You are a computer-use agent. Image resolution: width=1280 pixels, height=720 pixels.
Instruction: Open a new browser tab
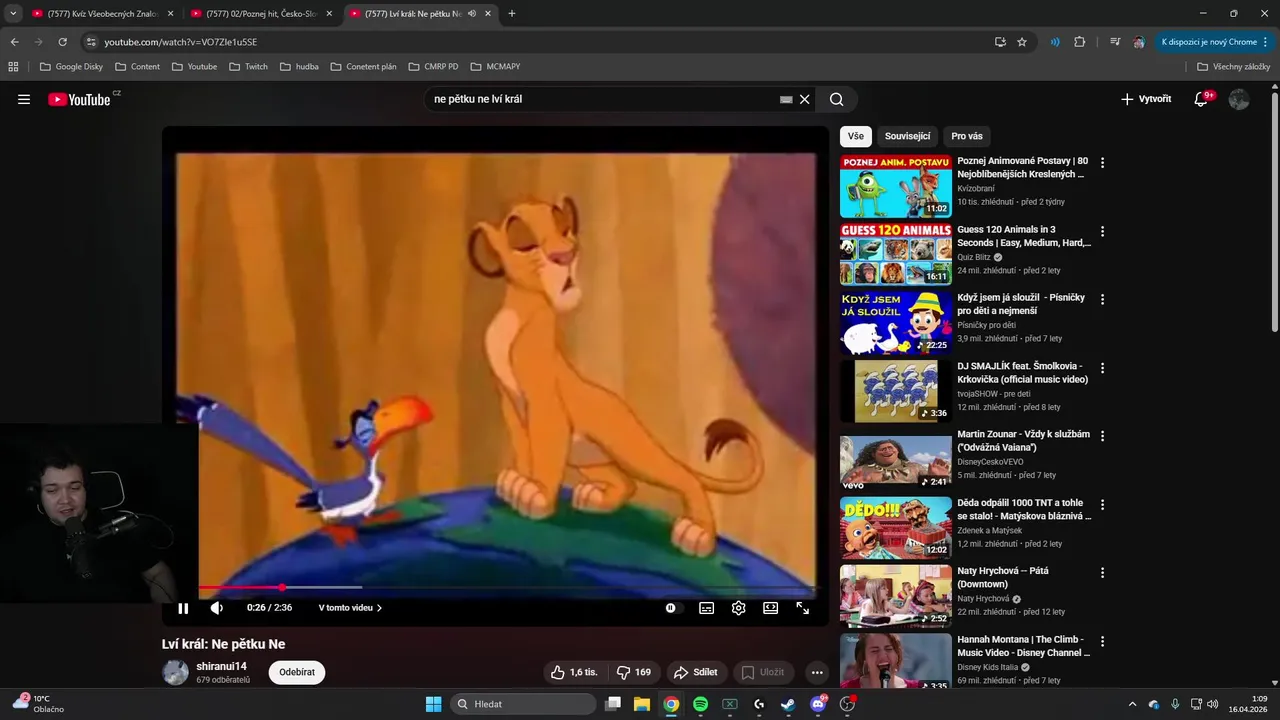pyautogui.click(x=512, y=14)
